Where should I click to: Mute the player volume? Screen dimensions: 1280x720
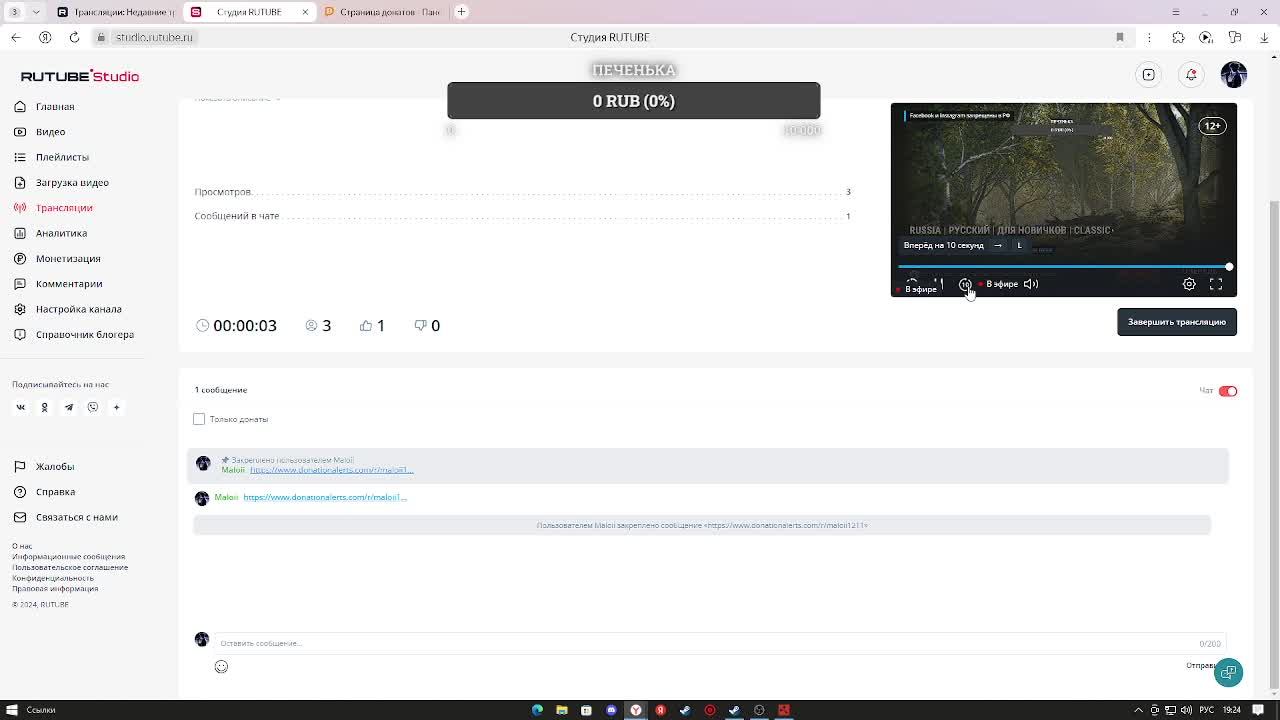(1031, 284)
